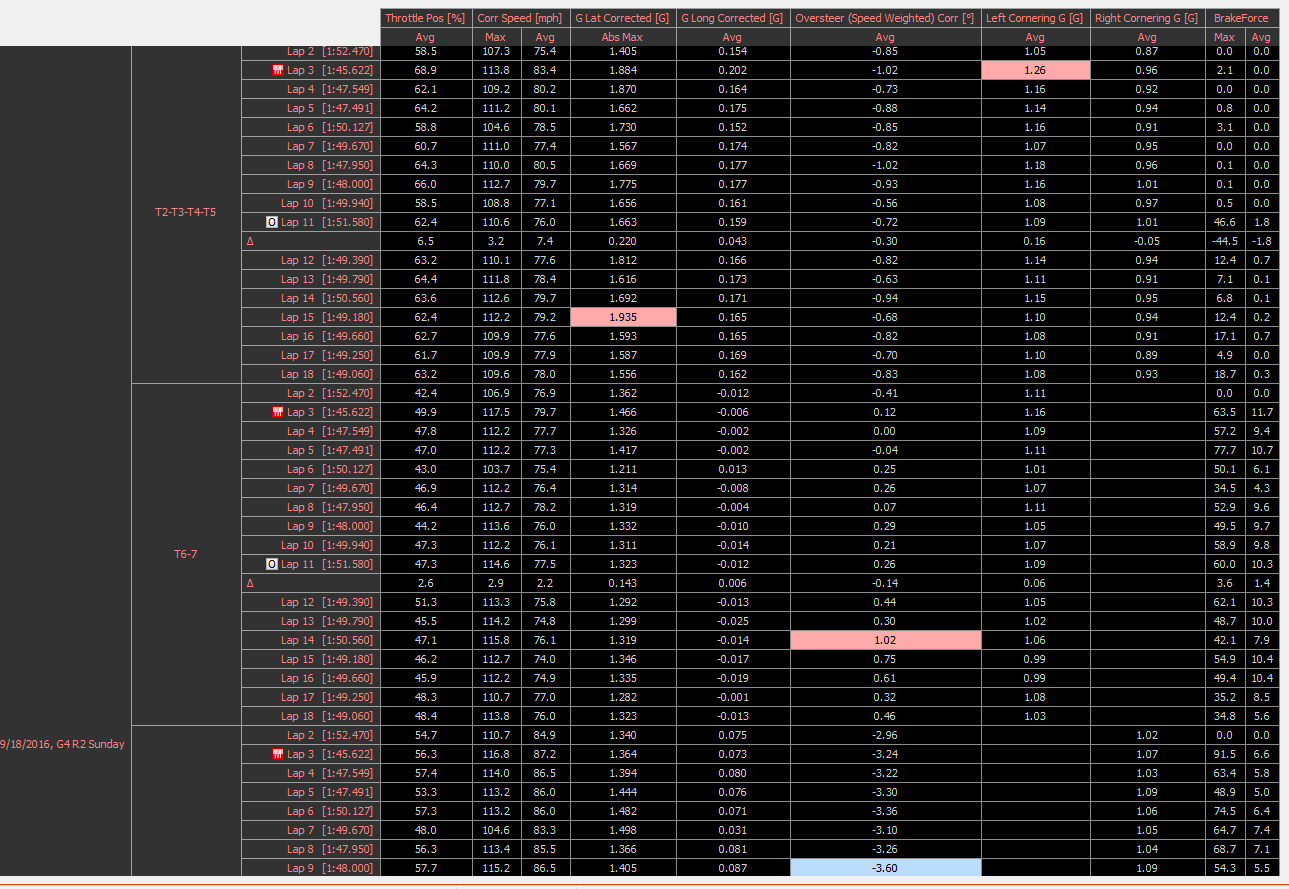
Task: Select the Left Cornering G [G] header
Action: [1034, 17]
